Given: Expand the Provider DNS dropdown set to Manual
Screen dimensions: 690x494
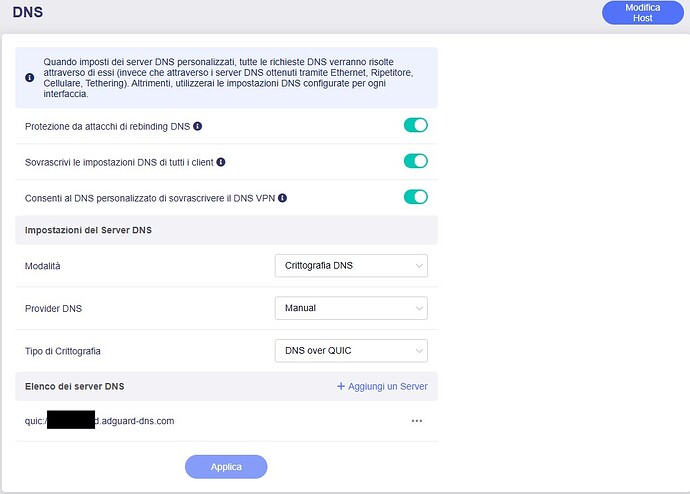Looking at the screenshot, I should click(x=351, y=308).
